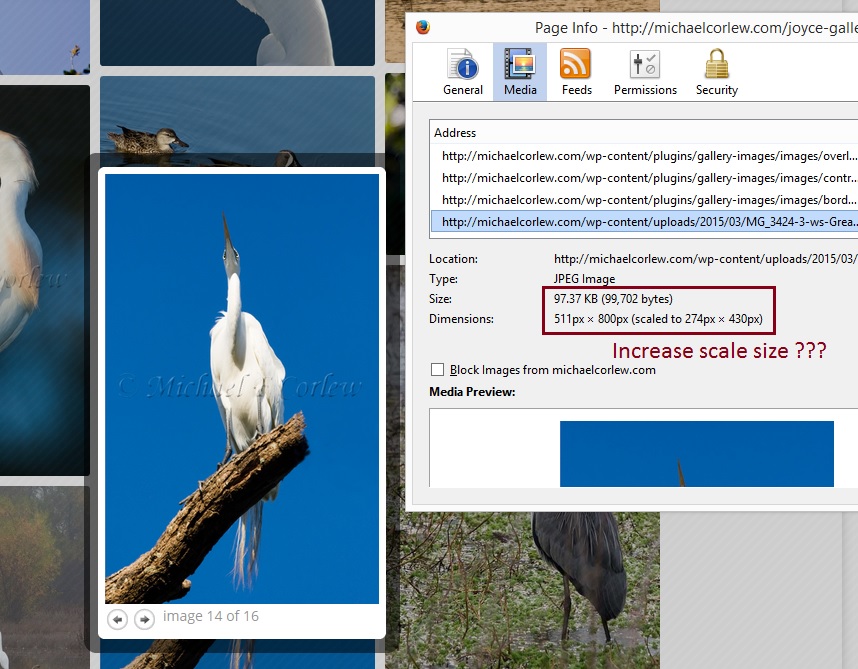
Task: Click the Firefox icon in title bar
Action: point(423,27)
